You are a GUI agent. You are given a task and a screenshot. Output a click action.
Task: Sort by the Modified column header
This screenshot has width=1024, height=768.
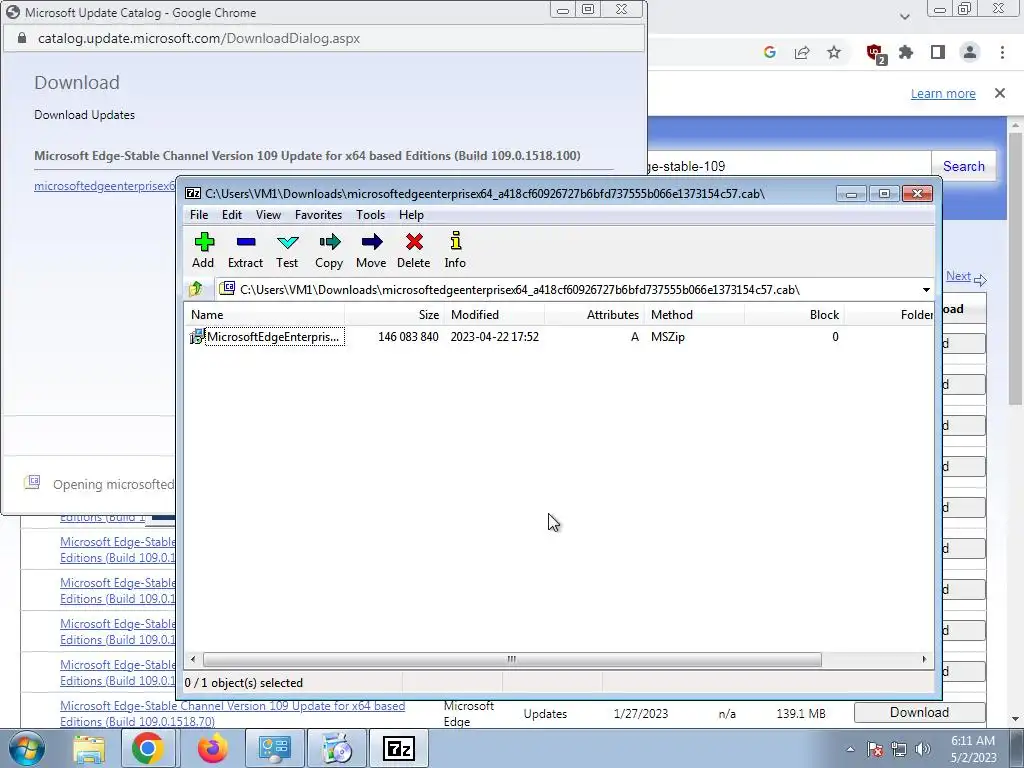(494, 315)
